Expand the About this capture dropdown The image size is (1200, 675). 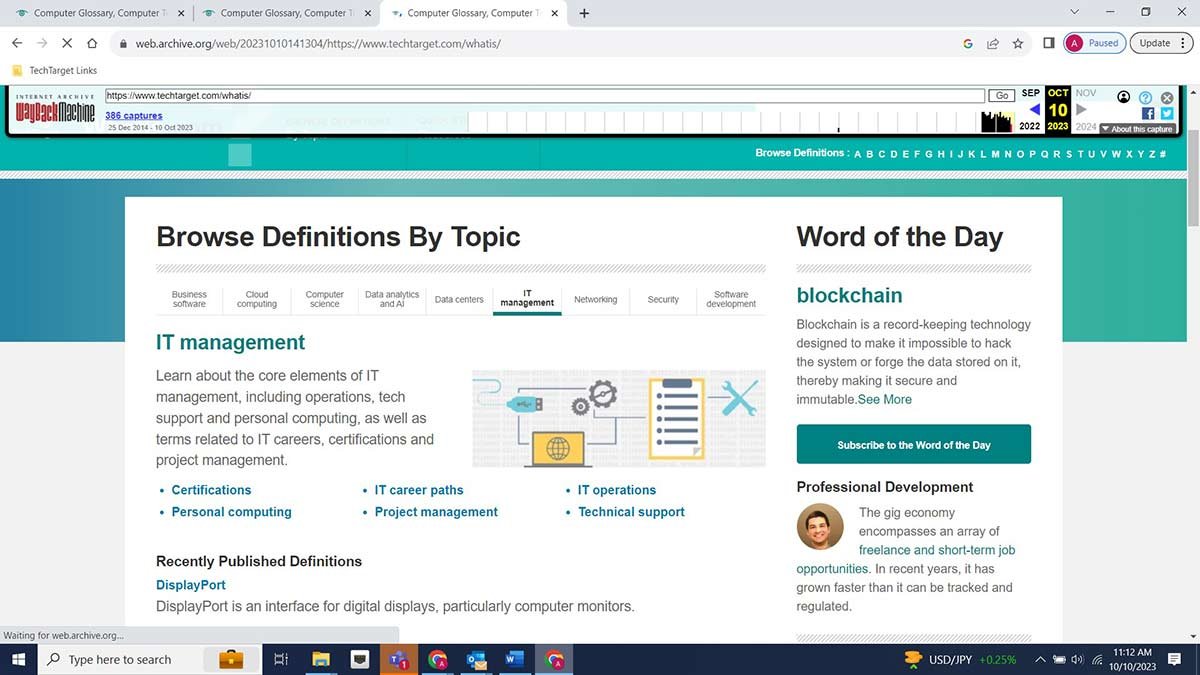(x=1136, y=129)
